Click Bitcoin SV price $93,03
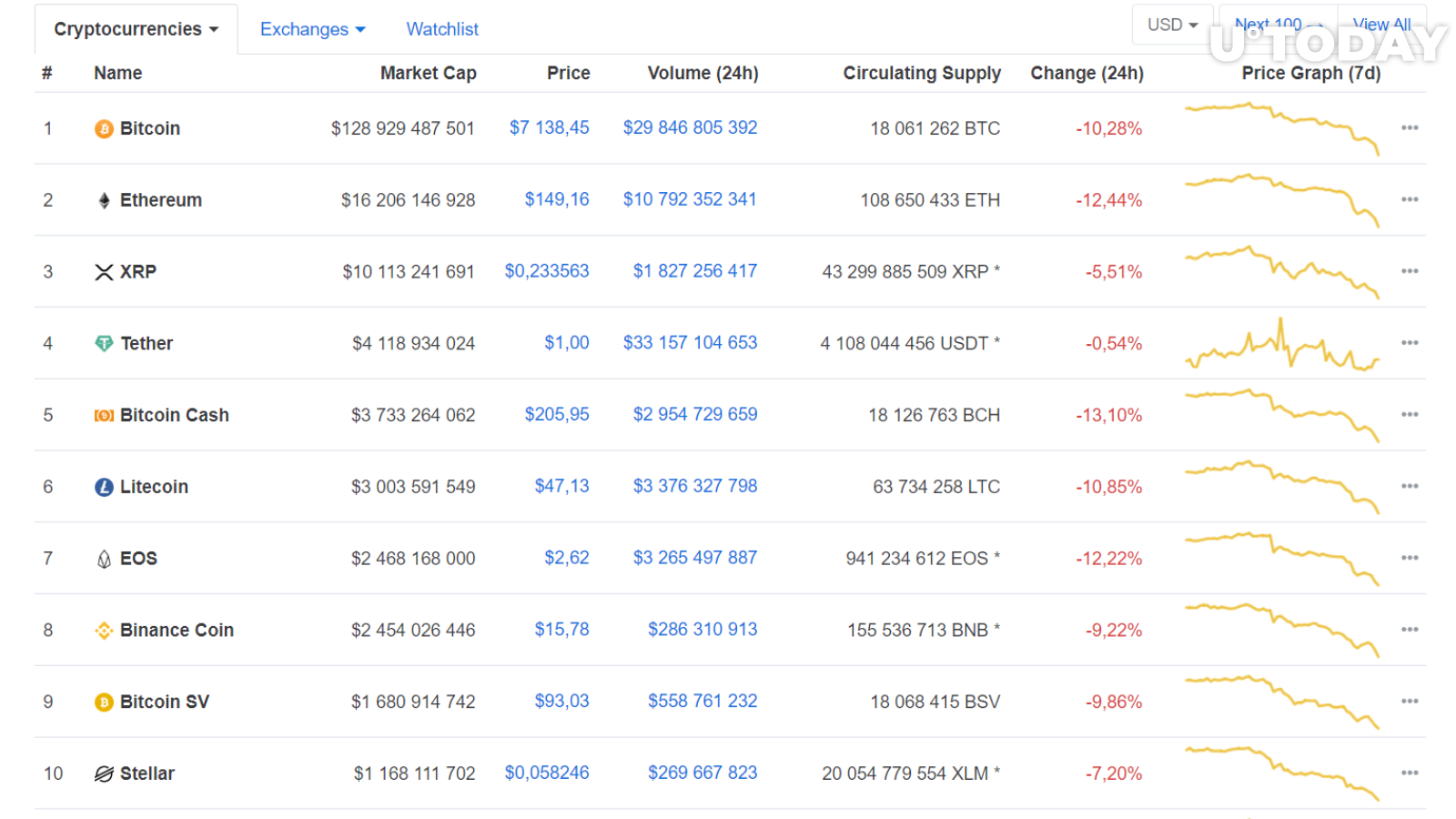 point(561,701)
